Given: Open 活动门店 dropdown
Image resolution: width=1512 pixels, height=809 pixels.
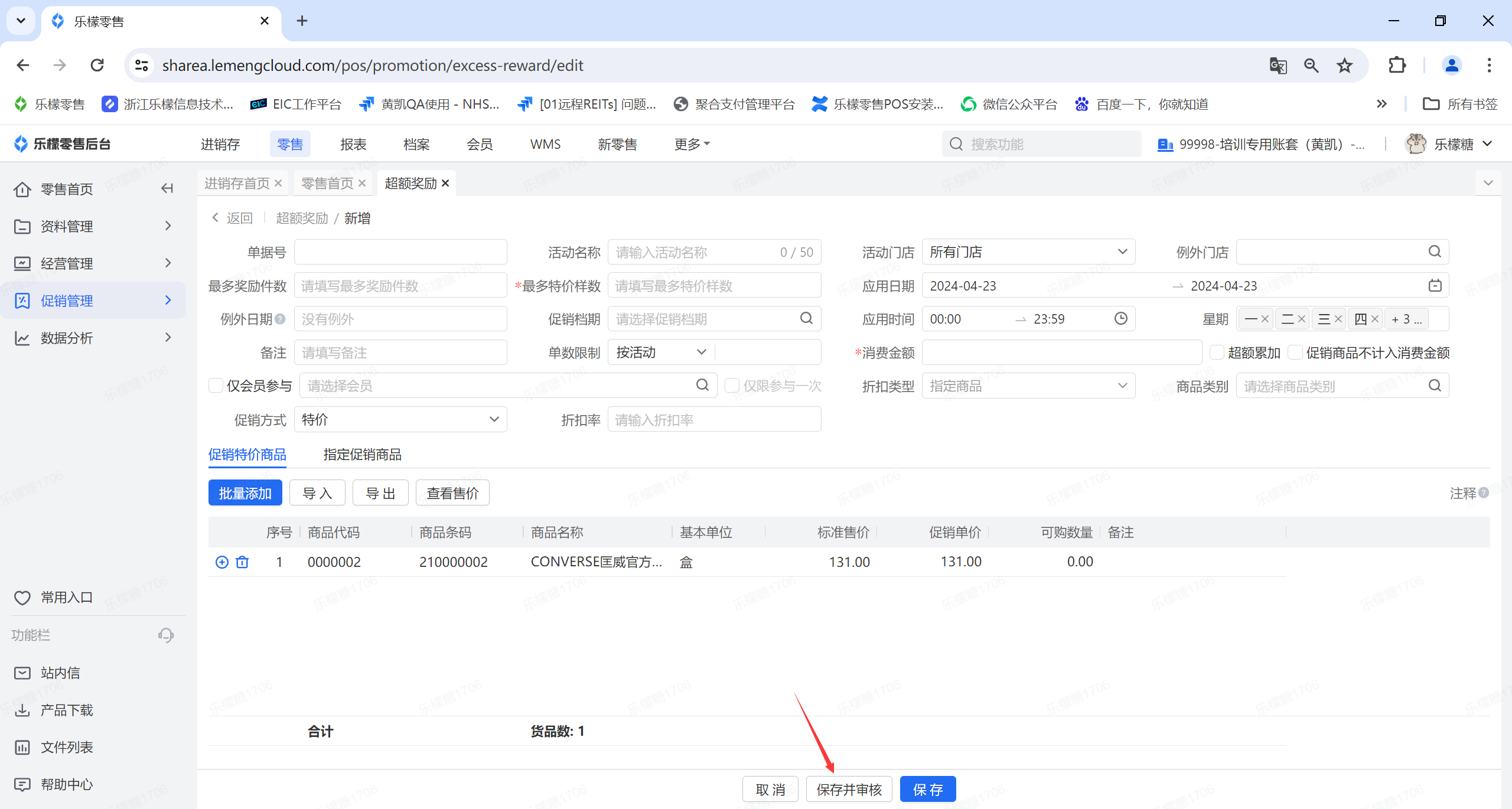Looking at the screenshot, I should [1028, 252].
